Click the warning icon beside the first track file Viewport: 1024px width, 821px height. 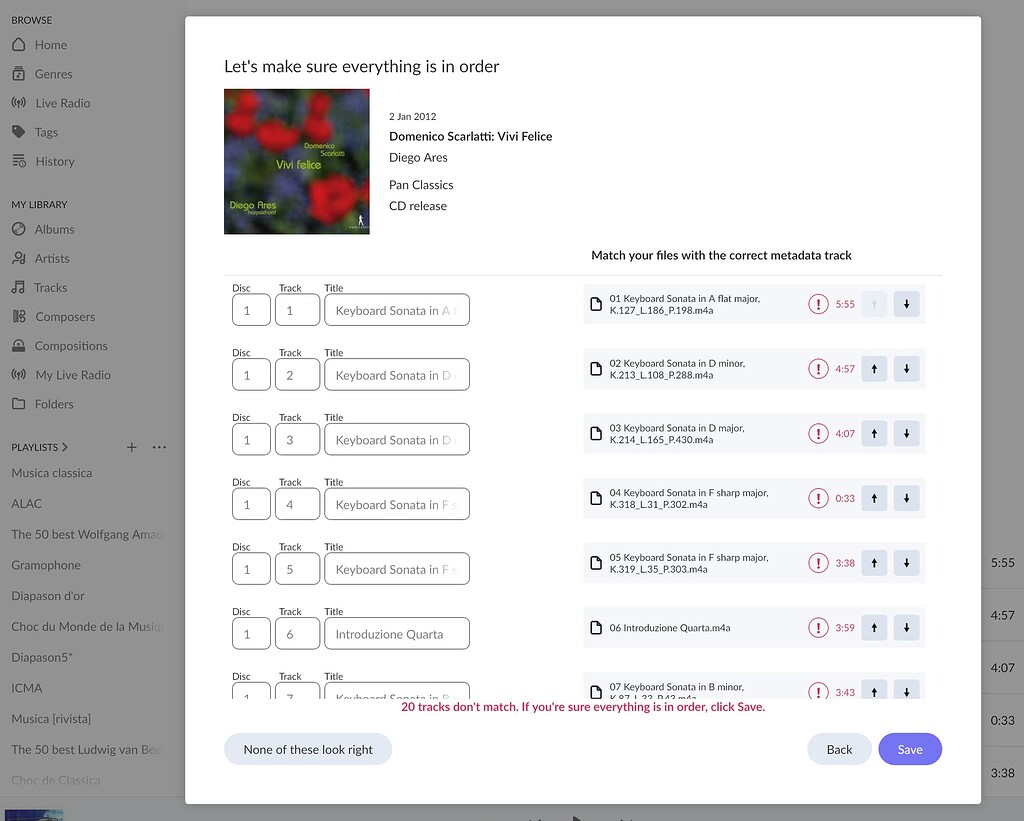click(819, 304)
